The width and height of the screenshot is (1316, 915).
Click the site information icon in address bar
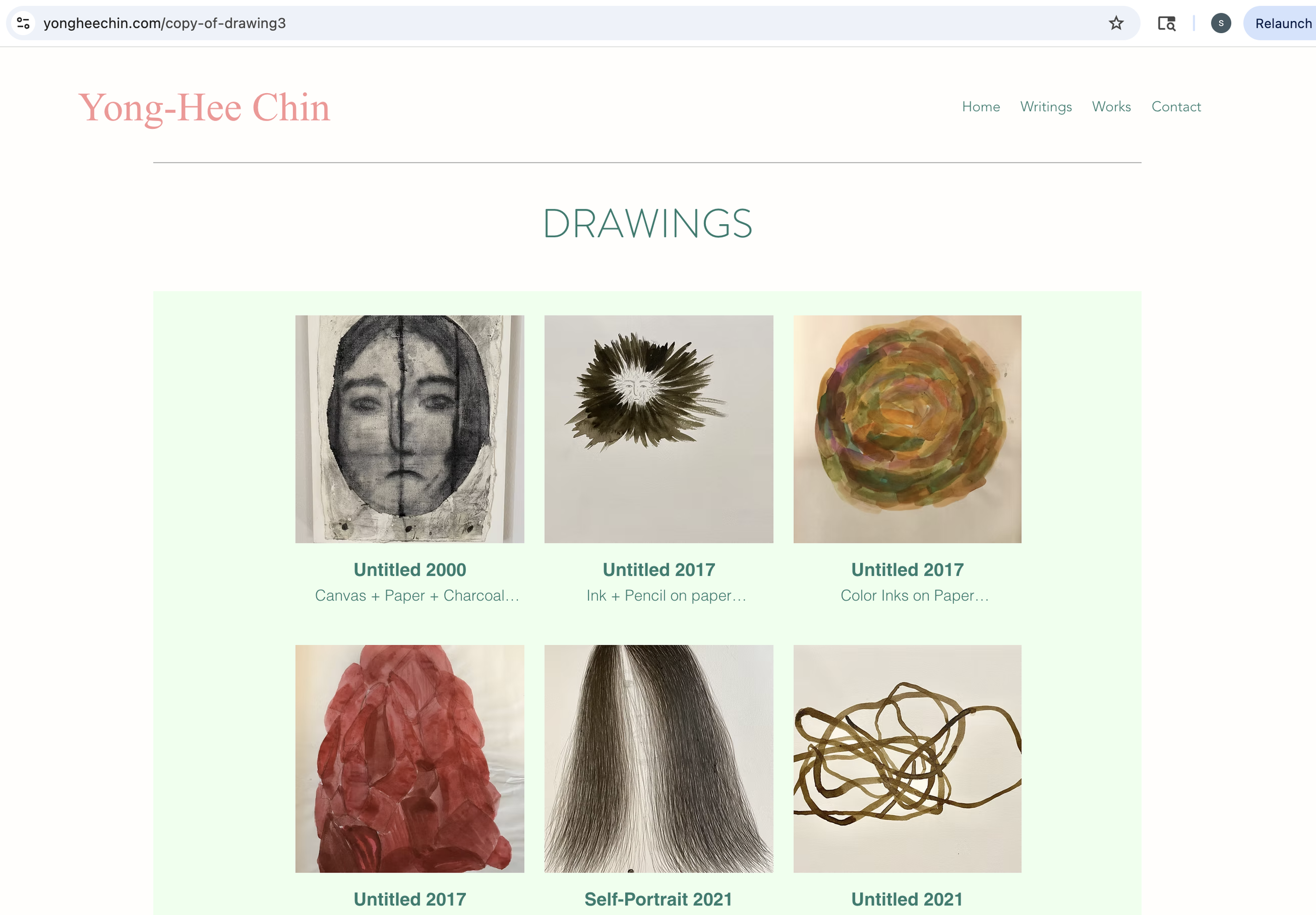click(23, 23)
